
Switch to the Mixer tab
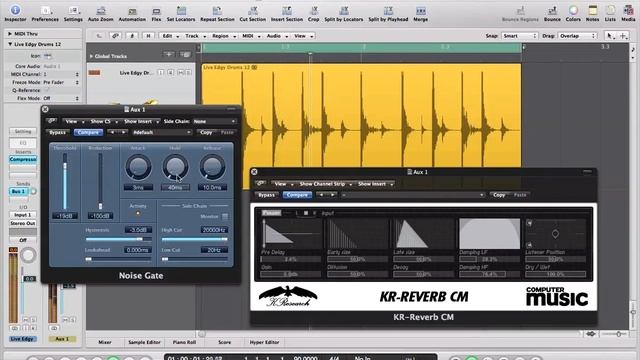[x=105, y=342]
